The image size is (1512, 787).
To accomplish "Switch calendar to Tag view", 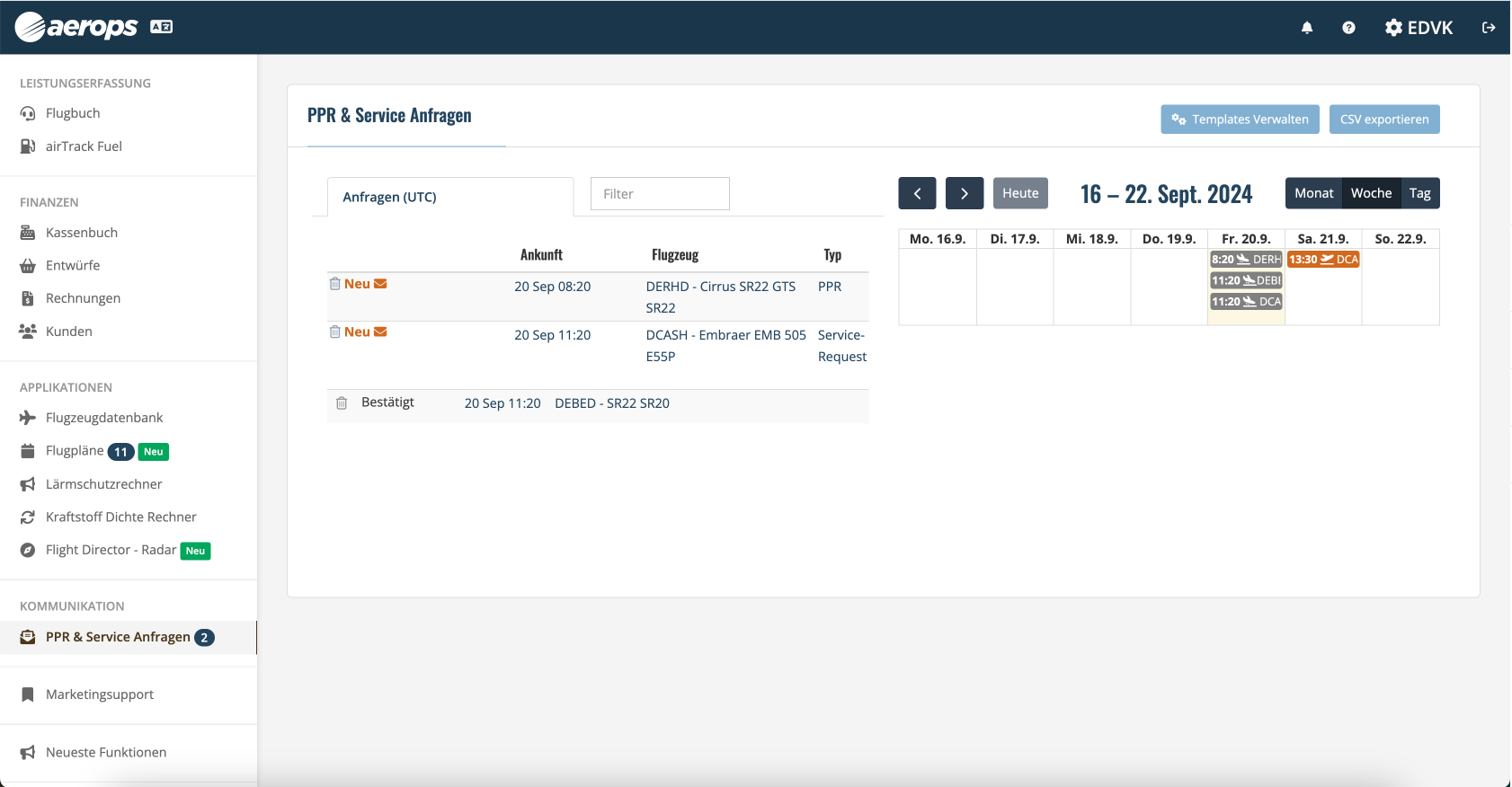I will tap(1420, 193).
